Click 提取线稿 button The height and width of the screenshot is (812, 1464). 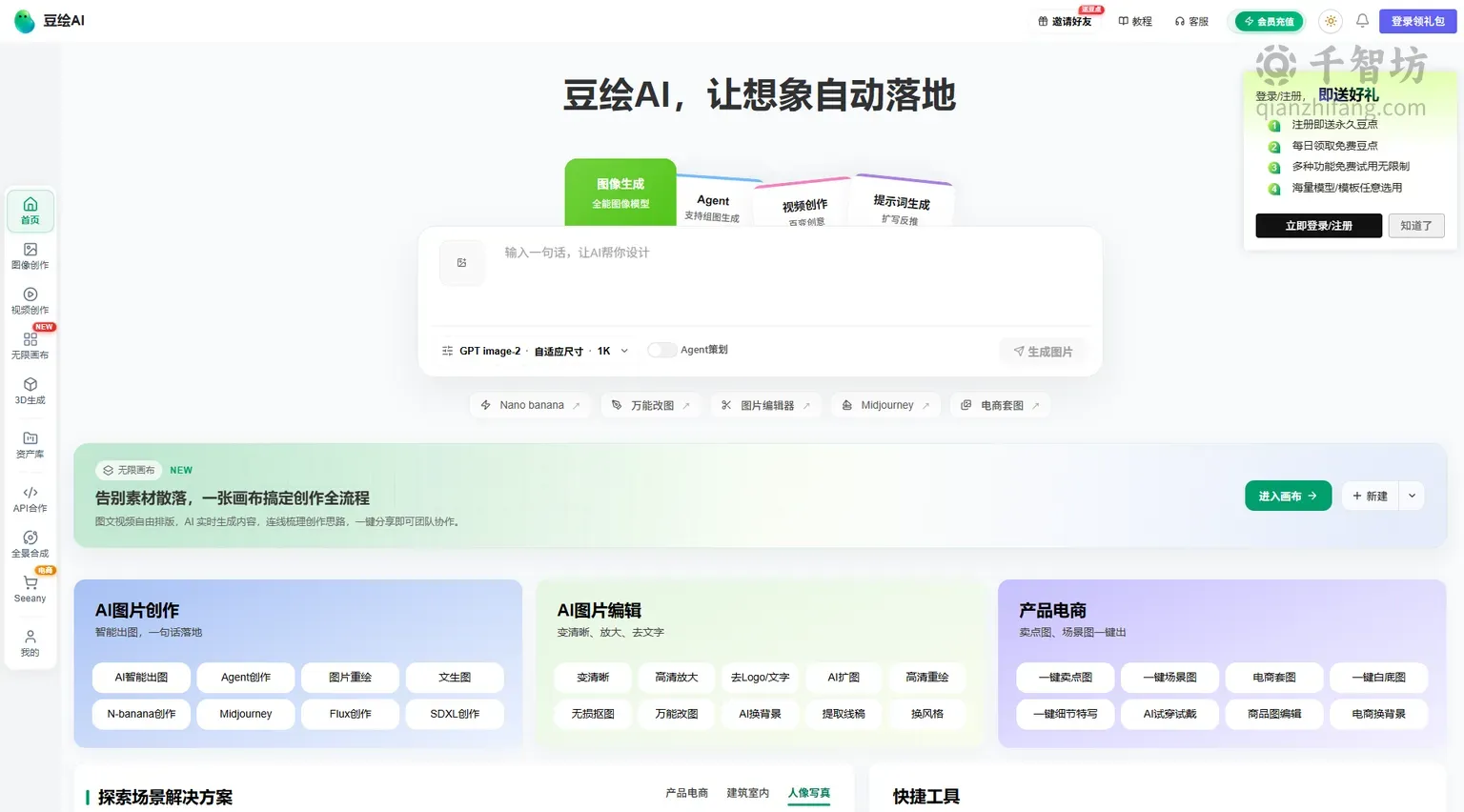[x=844, y=714]
